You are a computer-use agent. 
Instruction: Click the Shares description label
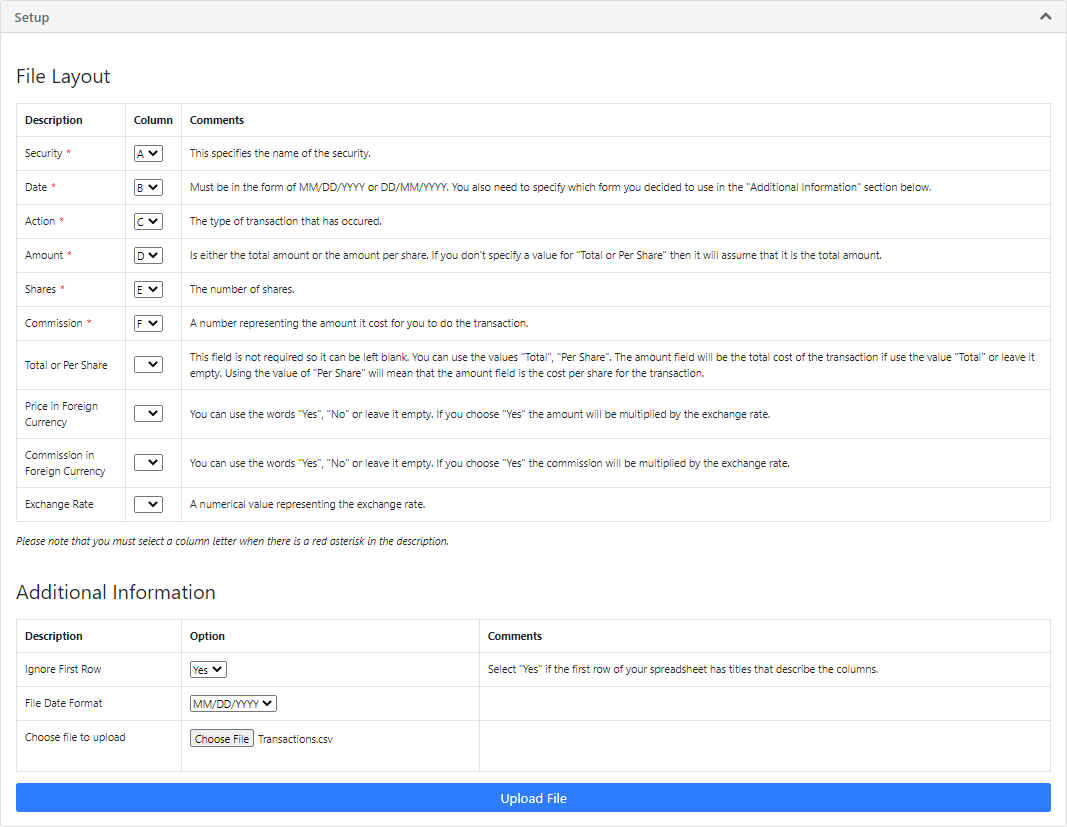41,289
